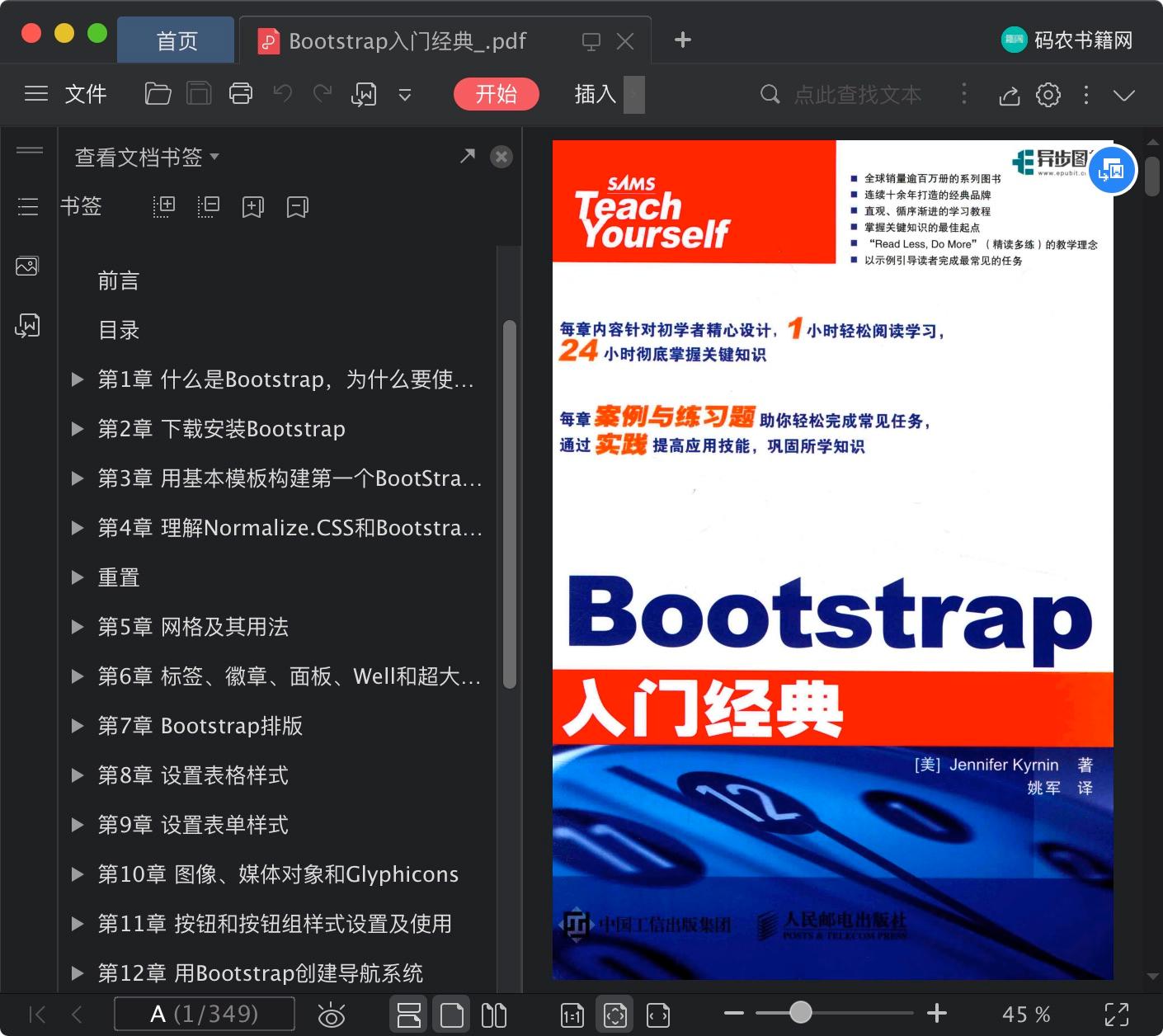Viewport: 1163px width, 1036px height.
Task: Zoom out with the minus button
Action: [x=734, y=1013]
